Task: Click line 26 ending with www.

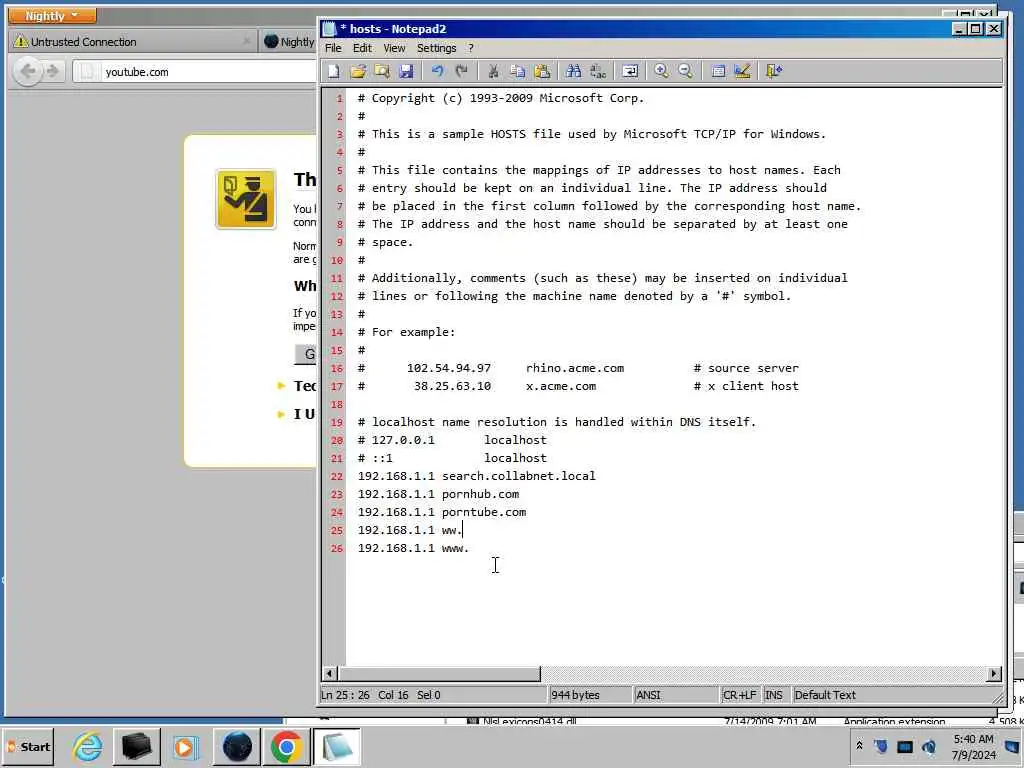Action: [413, 548]
